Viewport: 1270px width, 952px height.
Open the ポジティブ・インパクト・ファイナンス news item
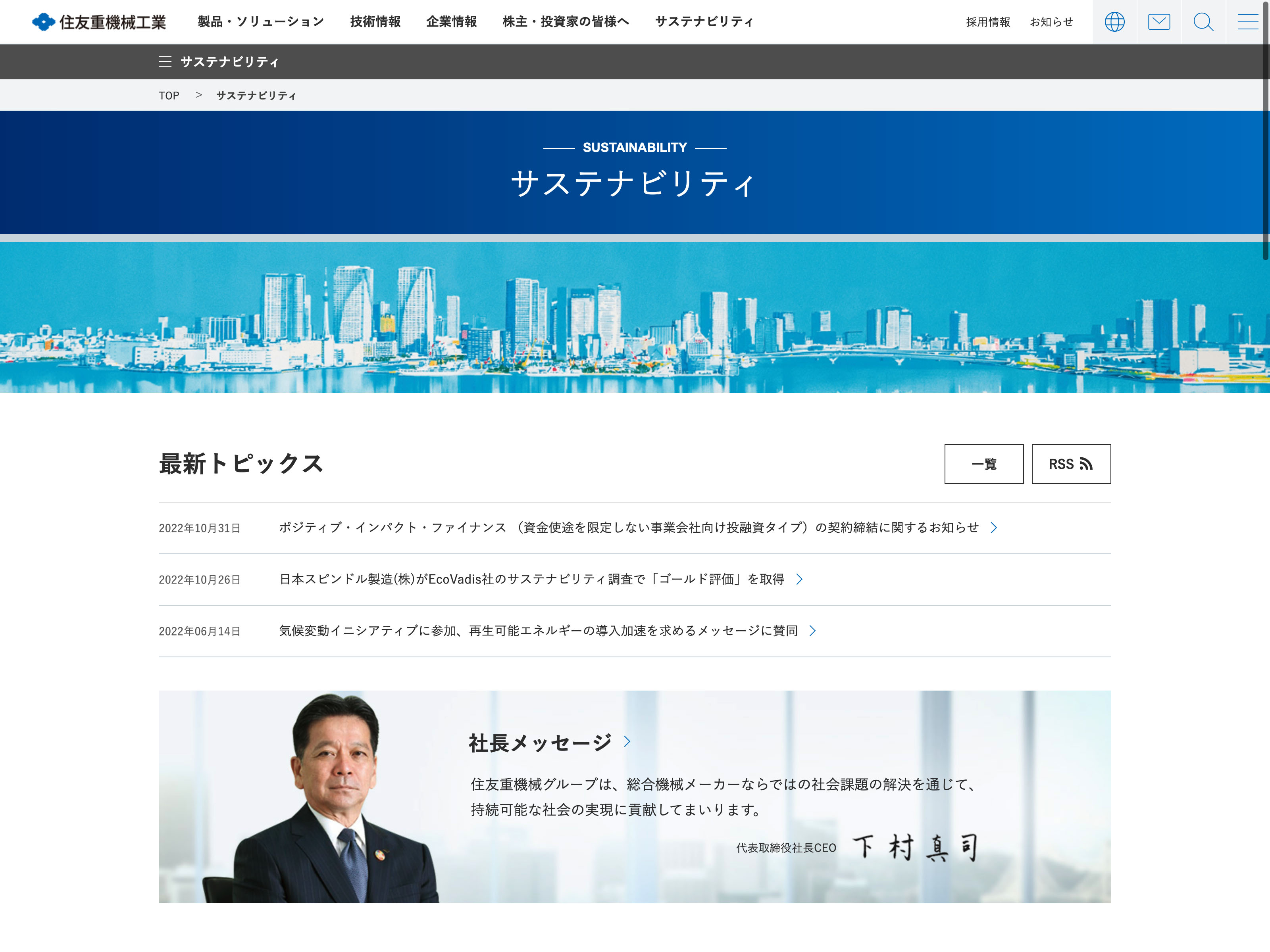[x=628, y=527]
